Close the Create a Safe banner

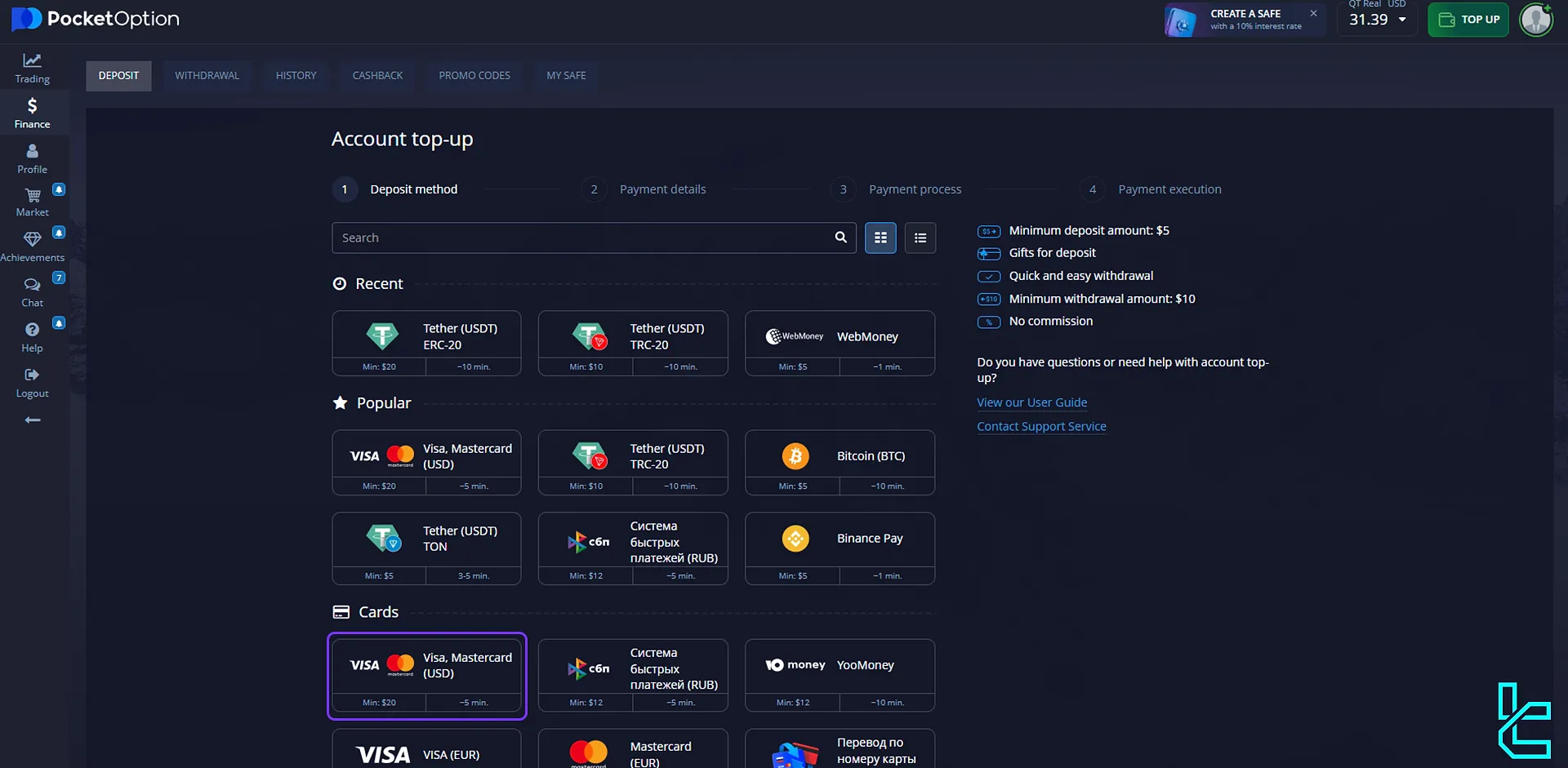[1313, 13]
